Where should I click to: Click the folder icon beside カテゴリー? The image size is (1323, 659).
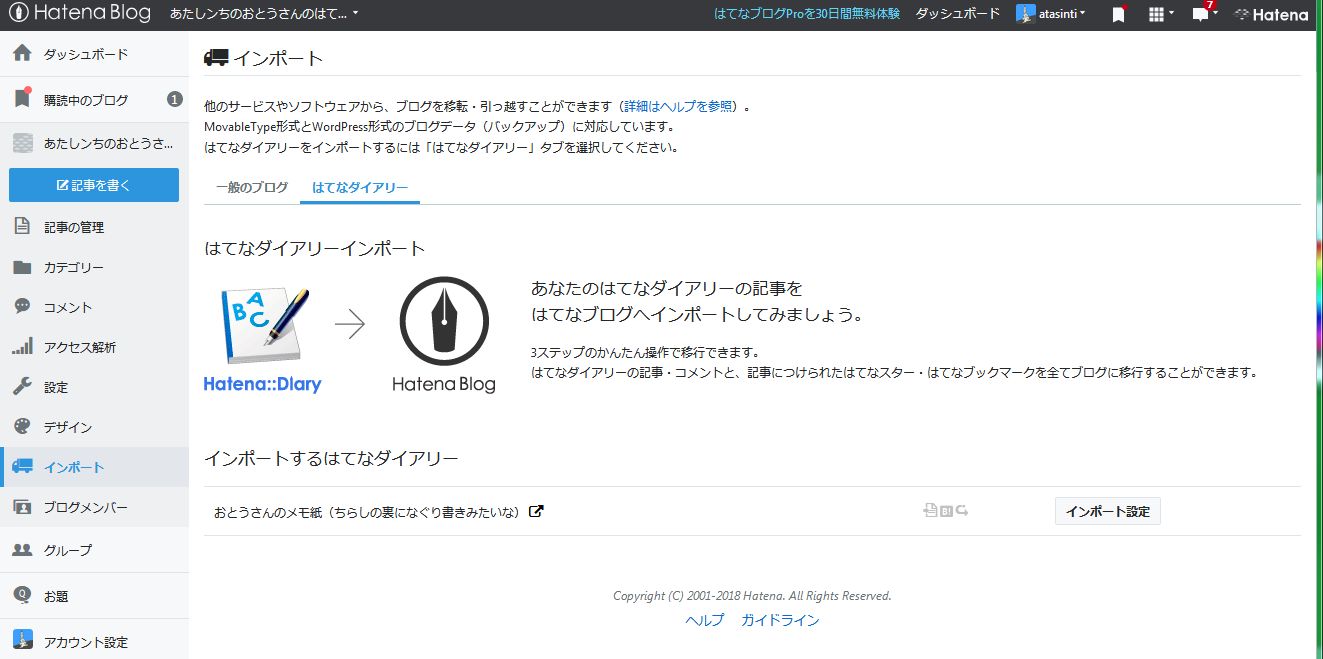[22, 267]
